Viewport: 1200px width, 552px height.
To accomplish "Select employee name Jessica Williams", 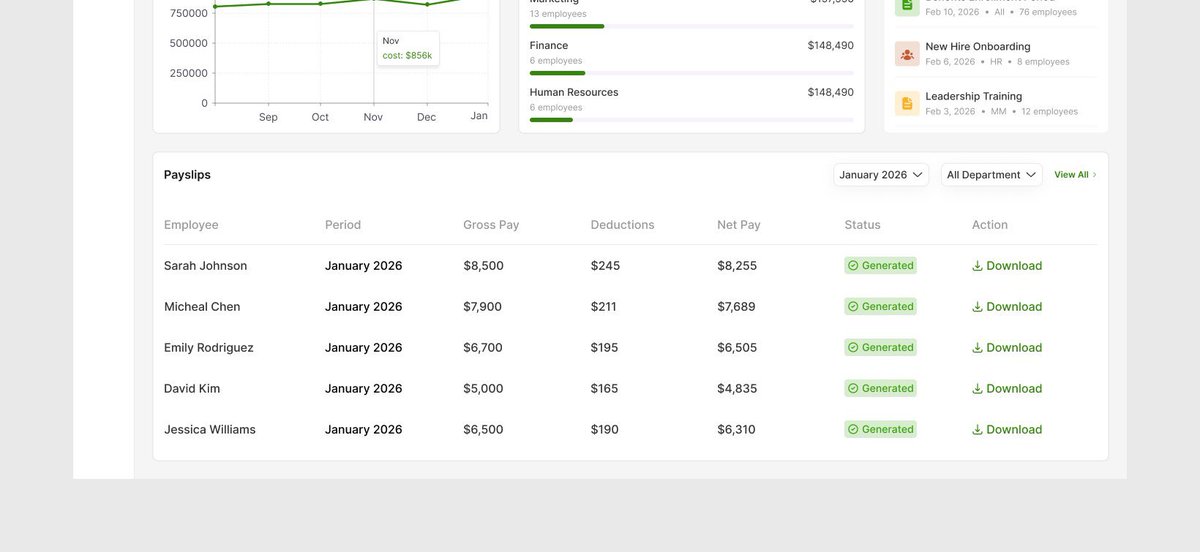I will (x=210, y=430).
